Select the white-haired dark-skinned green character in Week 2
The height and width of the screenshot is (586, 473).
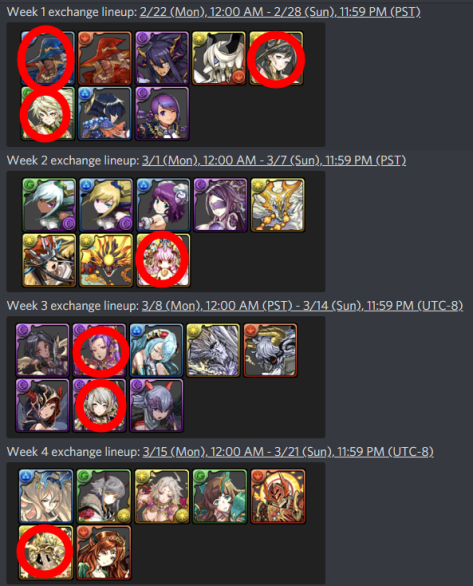pyautogui.click(x=49, y=205)
